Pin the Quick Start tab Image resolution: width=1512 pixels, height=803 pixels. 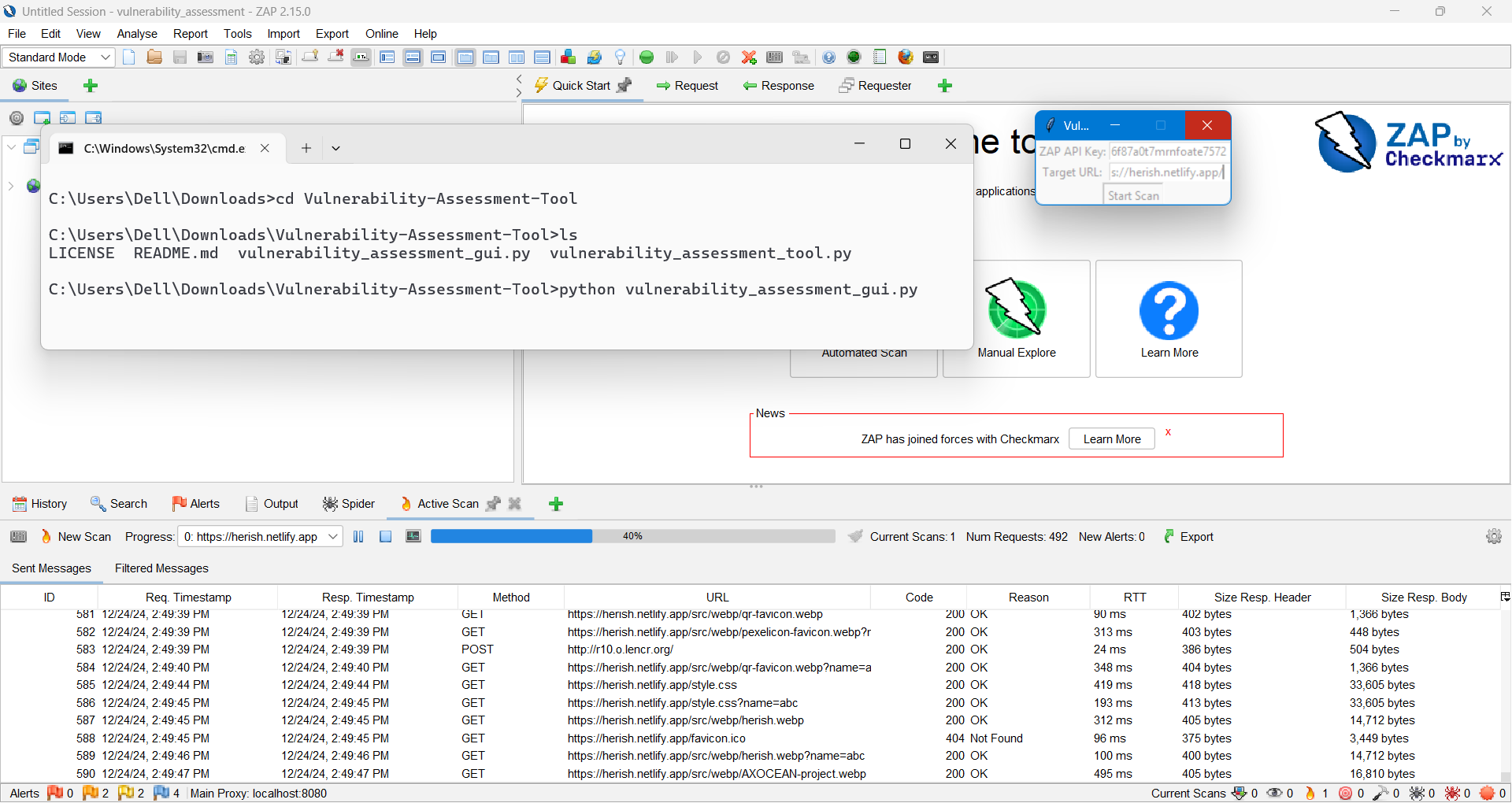(624, 85)
